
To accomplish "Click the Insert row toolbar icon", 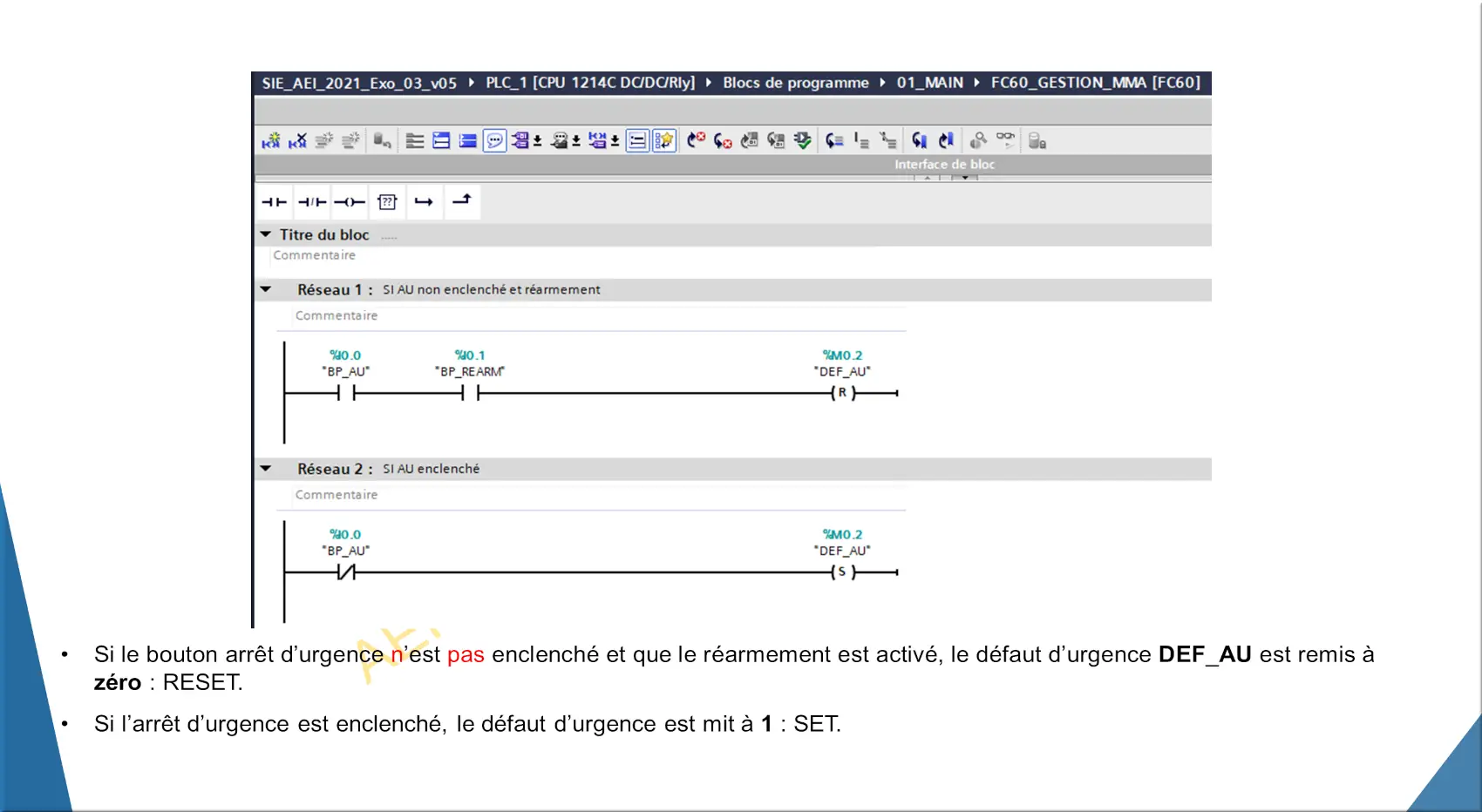I will (324, 140).
